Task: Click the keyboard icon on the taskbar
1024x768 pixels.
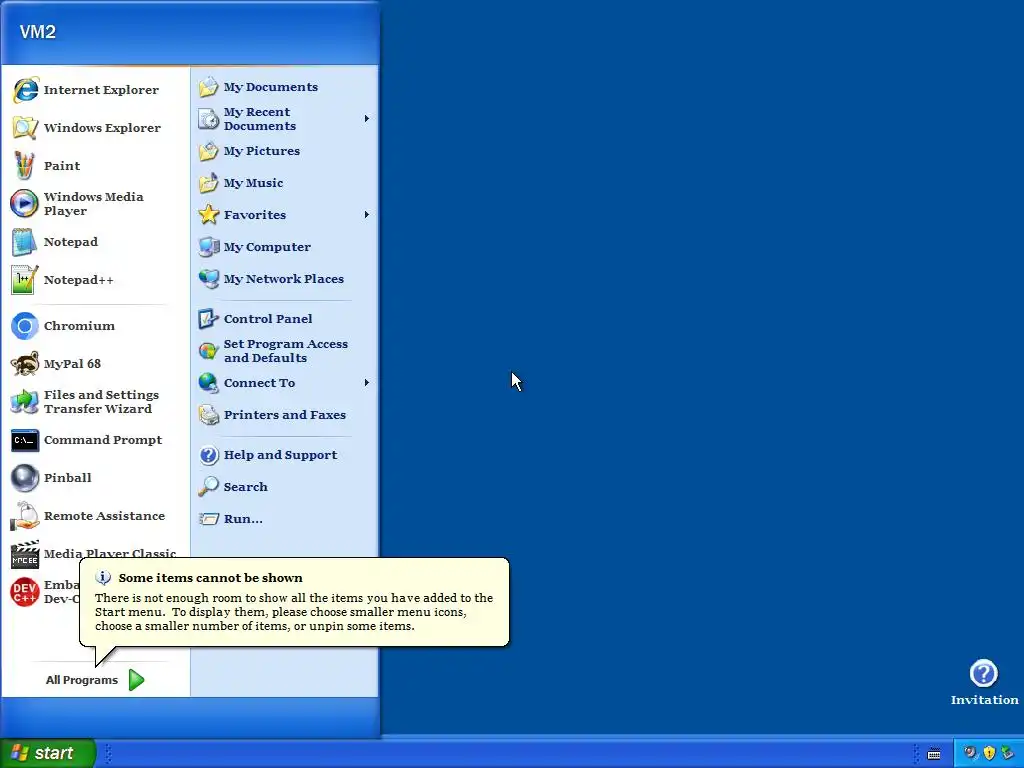Action: (x=934, y=754)
